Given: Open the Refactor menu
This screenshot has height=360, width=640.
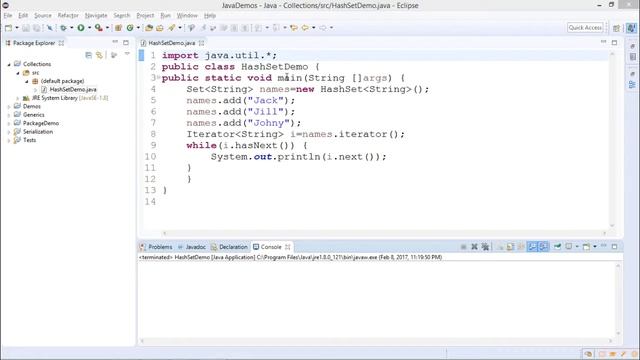Looking at the screenshot, I should coord(68,16).
